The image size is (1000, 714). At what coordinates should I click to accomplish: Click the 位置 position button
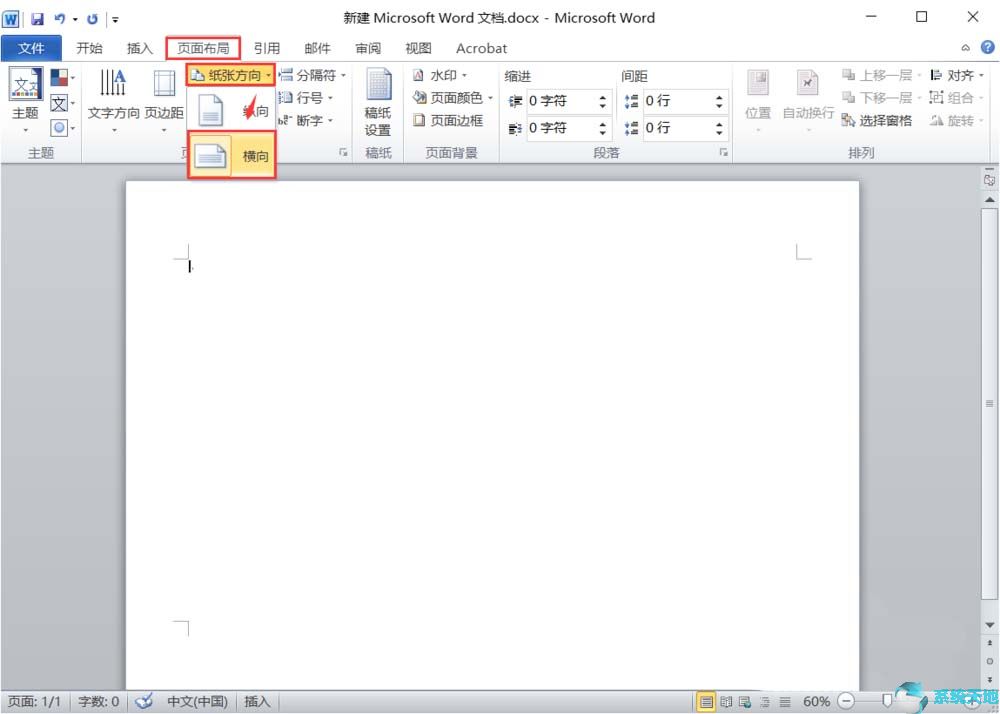(x=758, y=101)
